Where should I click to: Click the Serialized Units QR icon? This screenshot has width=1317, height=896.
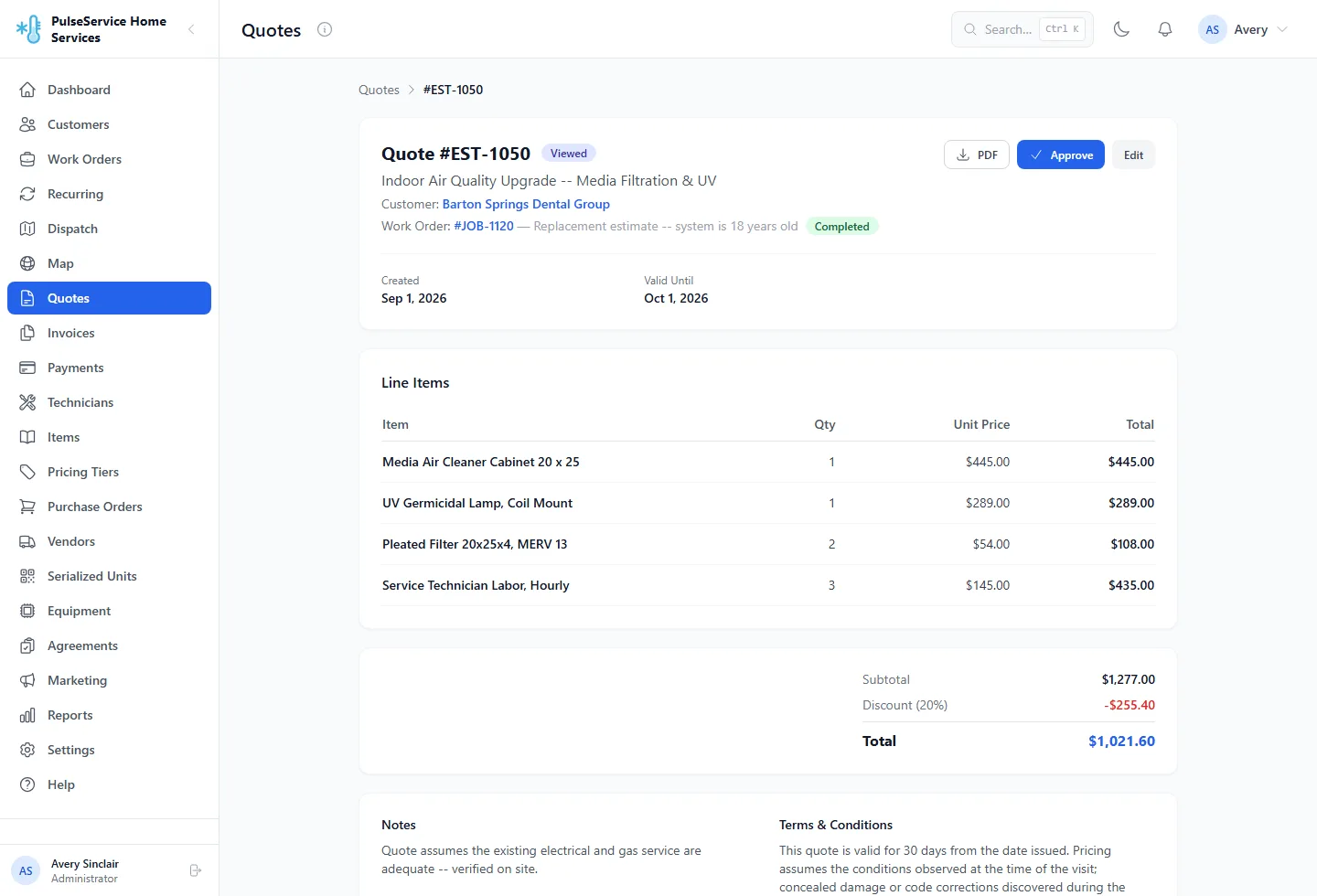(x=27, y=576)
